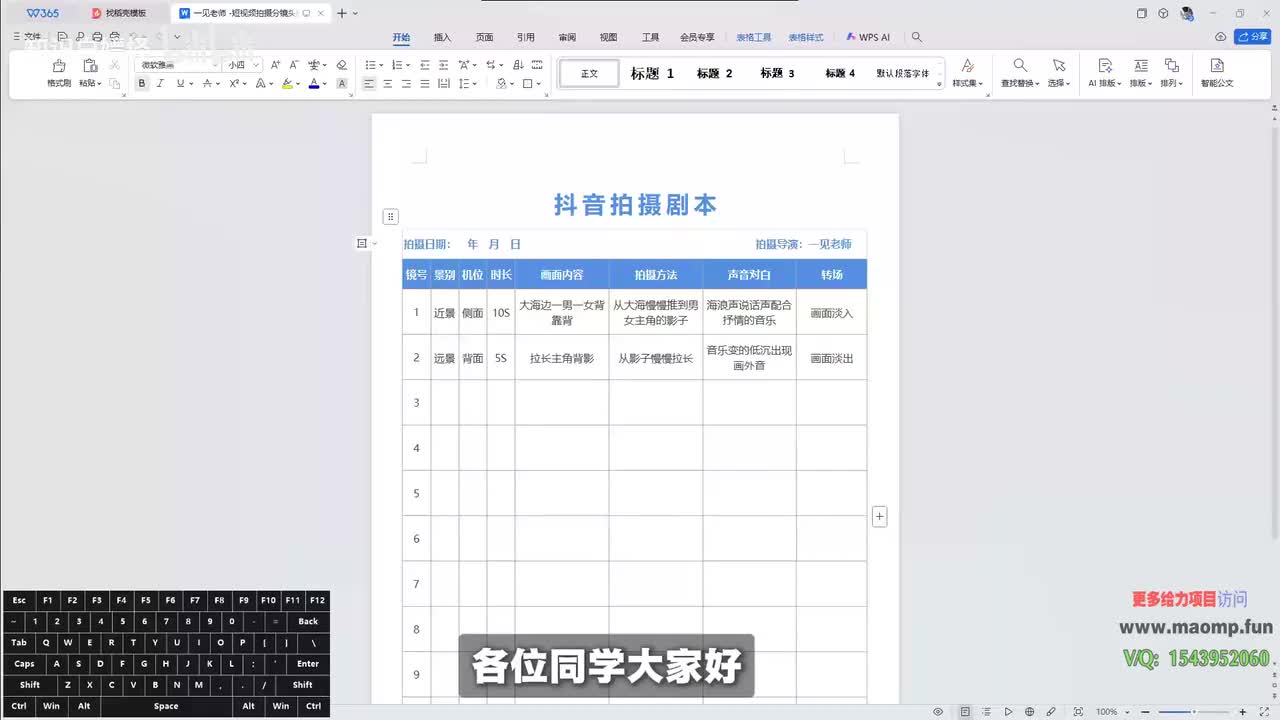
Task: Select right text alignment
Action: (x=406, y=84)
